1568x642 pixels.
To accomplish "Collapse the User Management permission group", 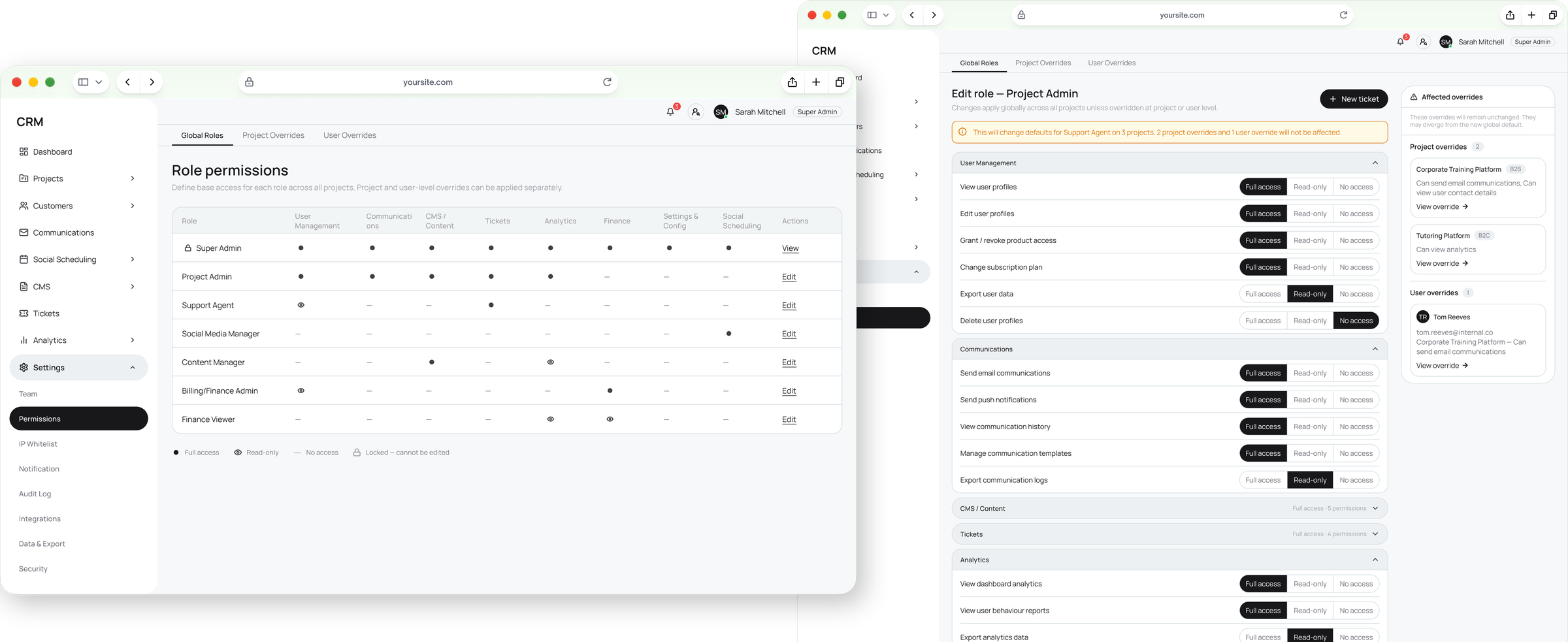I will click(x=1375, y=163).
